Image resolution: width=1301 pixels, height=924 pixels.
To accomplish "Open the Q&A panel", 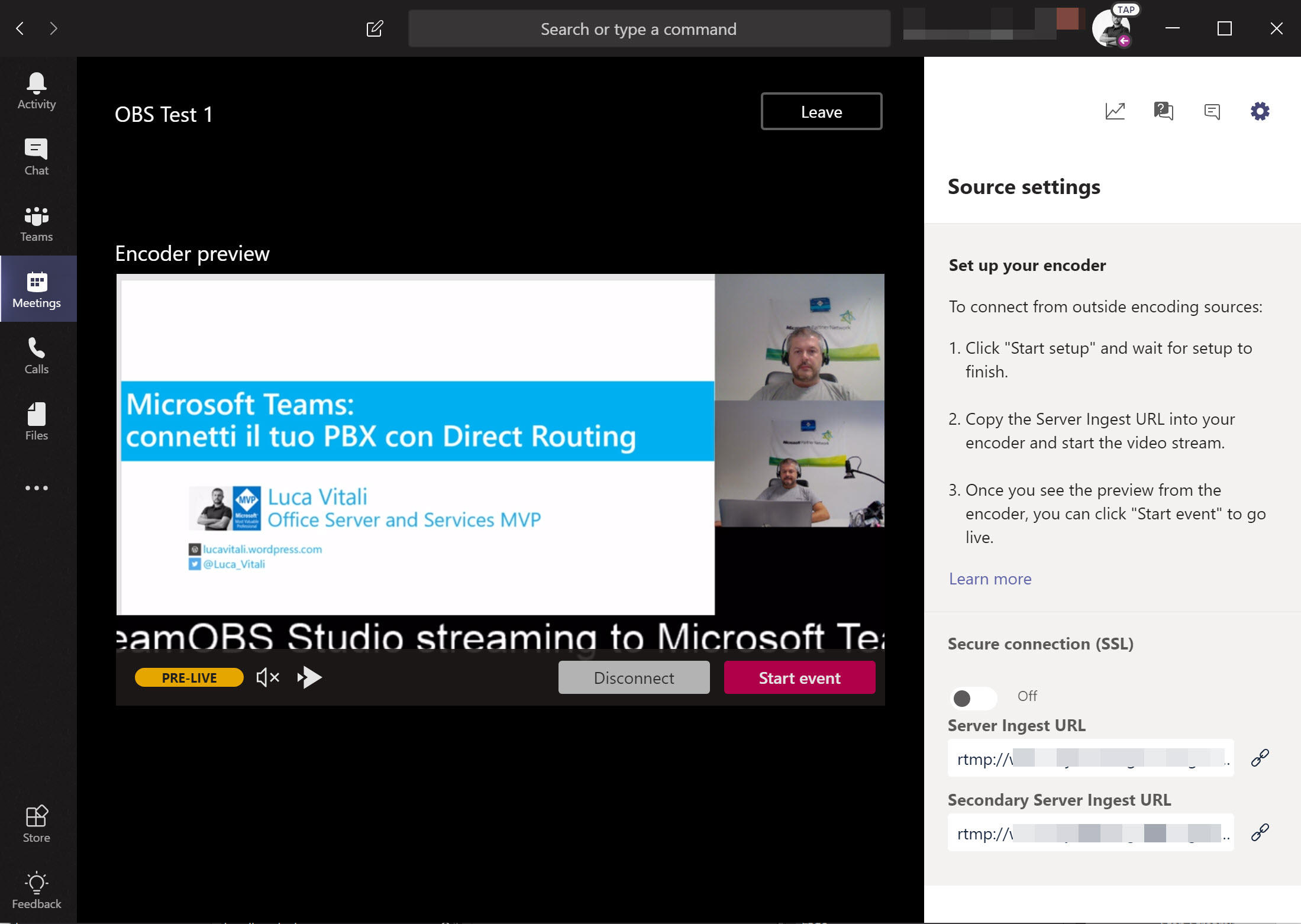I will pyautogui.click(x=1163, y=111).
